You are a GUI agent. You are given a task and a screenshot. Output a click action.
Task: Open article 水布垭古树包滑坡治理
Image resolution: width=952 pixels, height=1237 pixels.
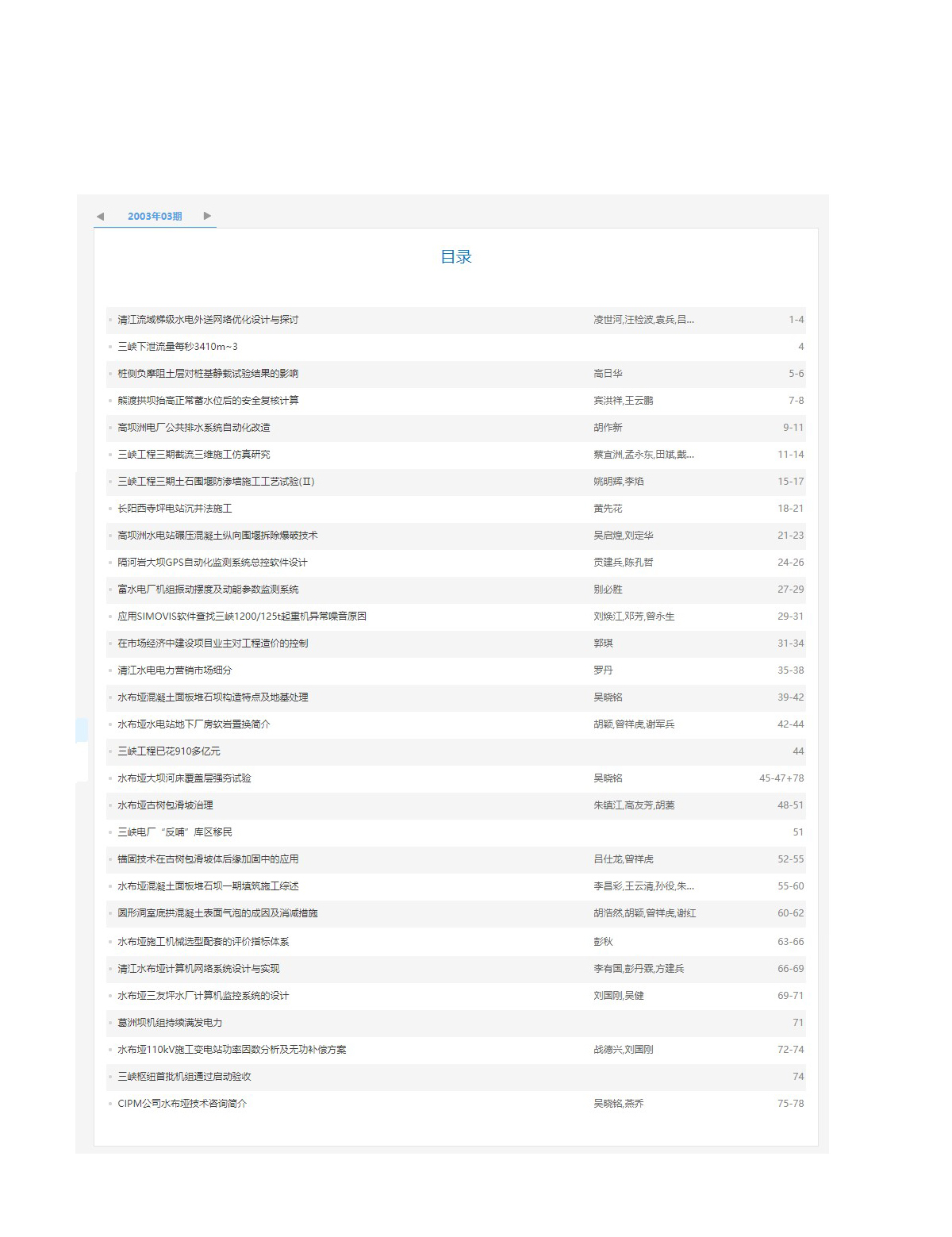pyautogui.click(x=165, y=805)
